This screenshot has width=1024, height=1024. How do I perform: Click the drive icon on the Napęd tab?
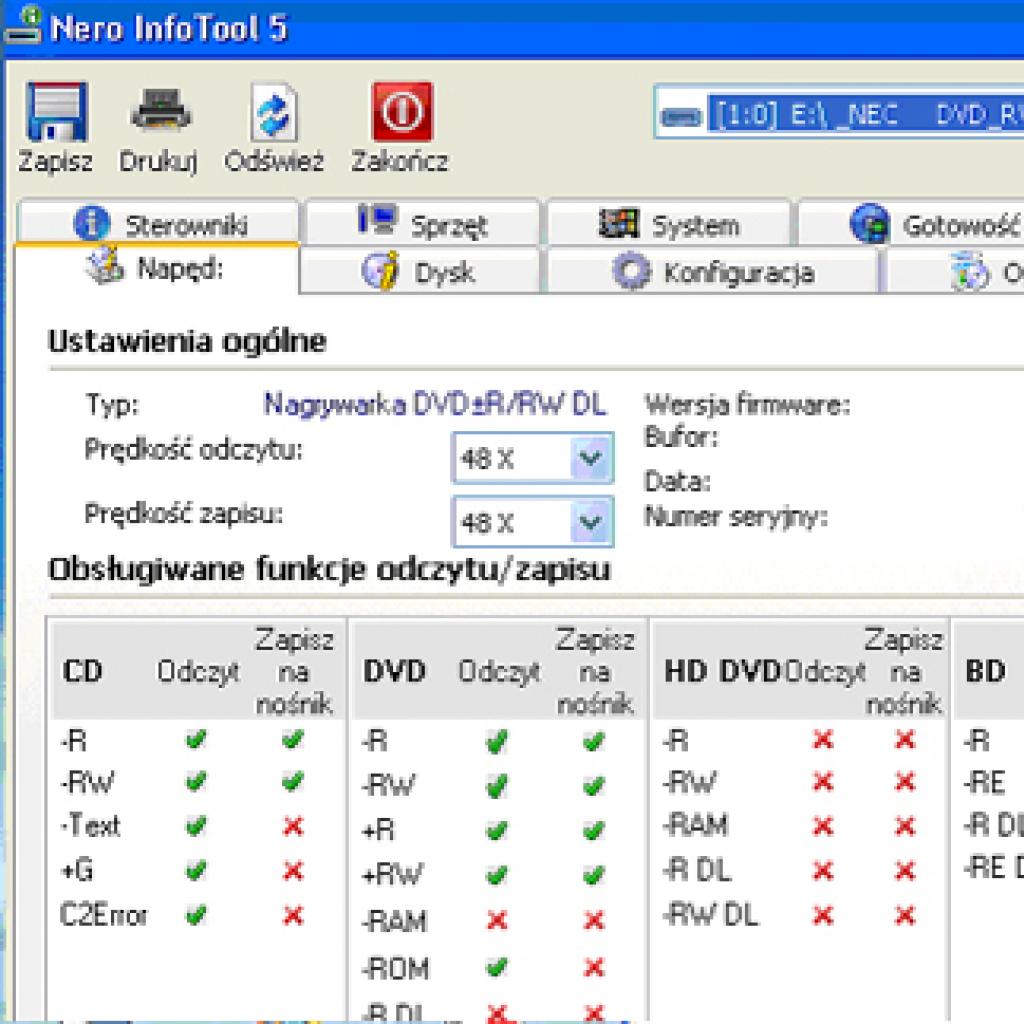104,266
